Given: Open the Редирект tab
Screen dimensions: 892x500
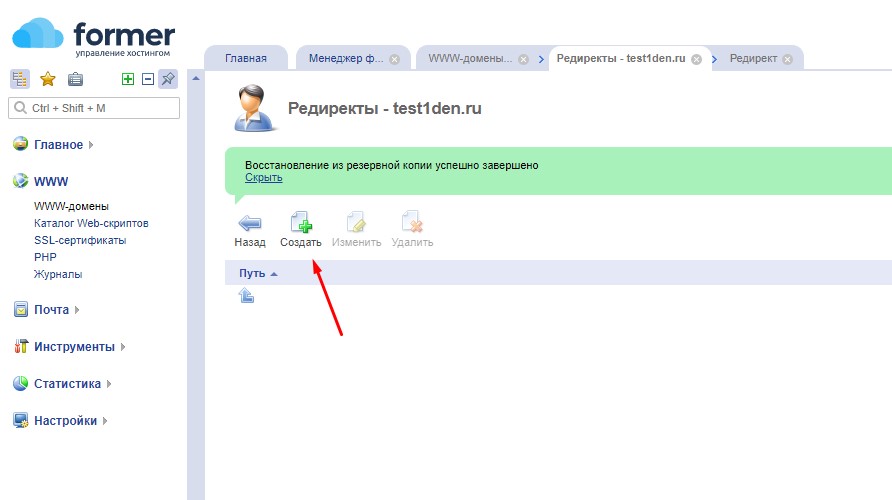Looking at the screenshot, I should coord(752,59).
